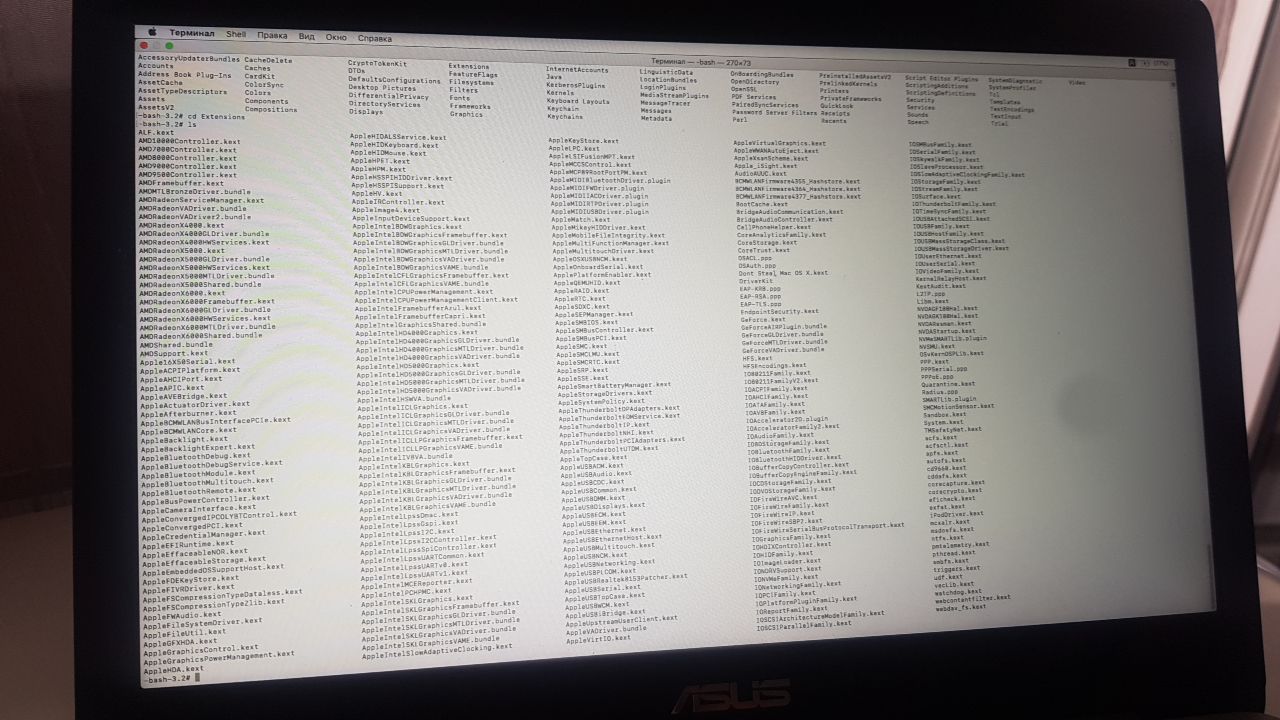Click 'AppleHIDALSService.kext' entry
This screenshot has width=1280, height=720.
(x=399, y=137)
